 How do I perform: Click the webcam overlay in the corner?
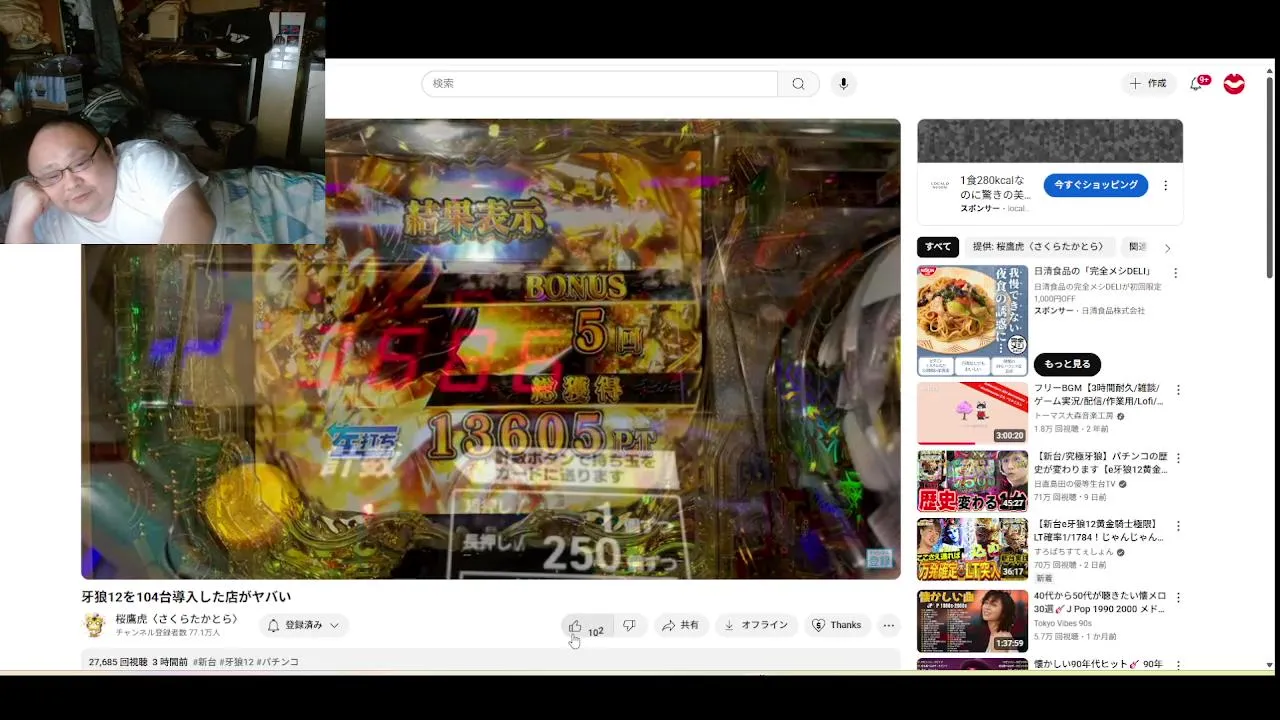(x=162, y=122)
